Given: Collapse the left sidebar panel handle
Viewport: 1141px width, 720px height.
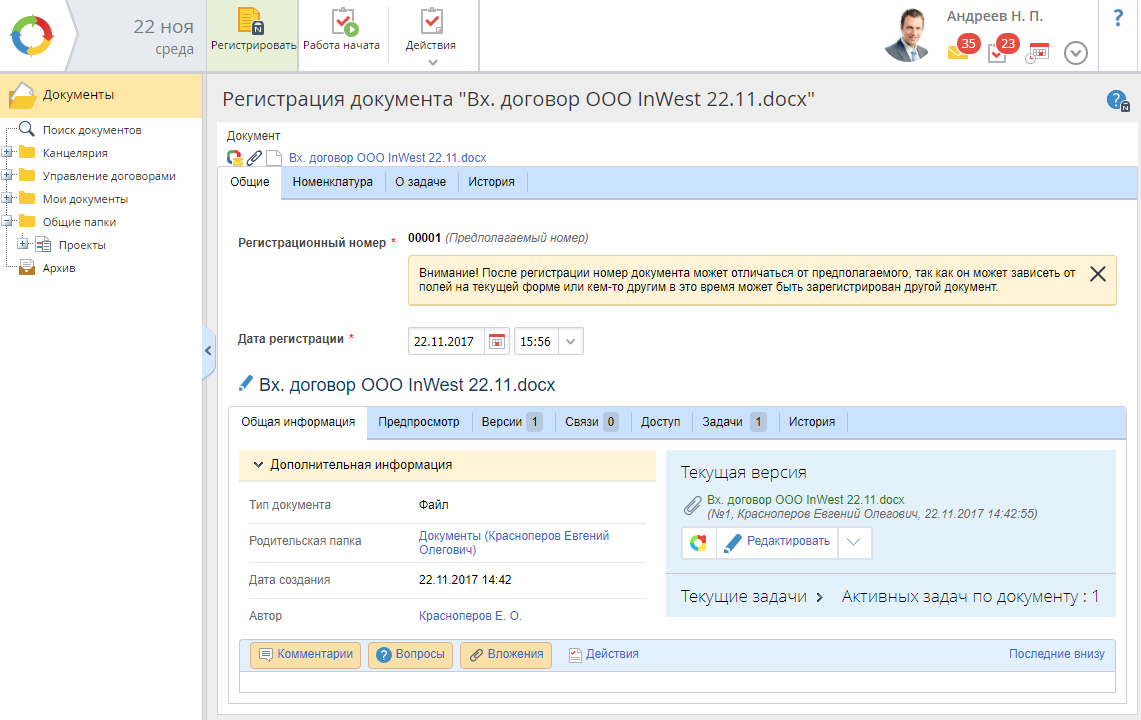Looking at the screenshot, I should pyautogui.click(x=208, y=351).
